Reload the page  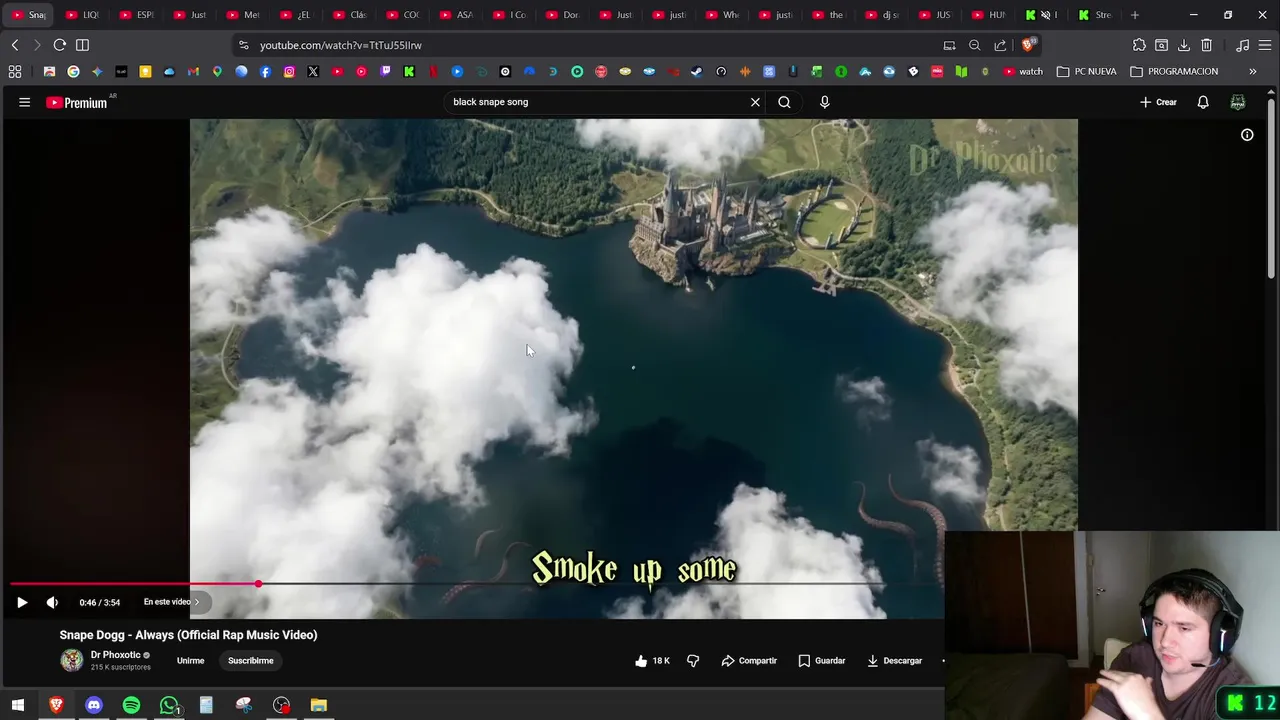click(x=60, y=45)
